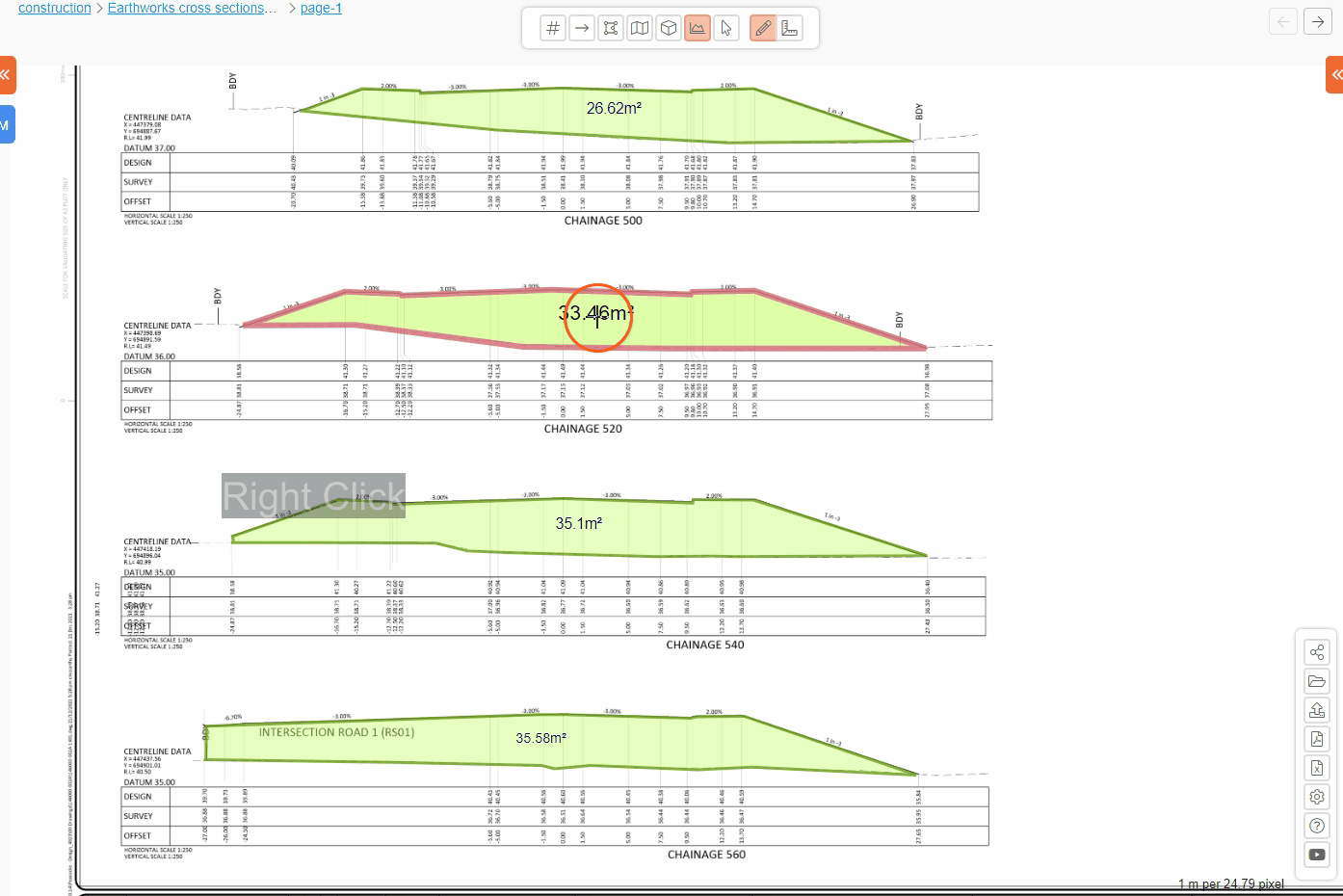Viewport: 1343px width, 896px height.
Task: Open the blue M side tab
Action: coord(6,125)
